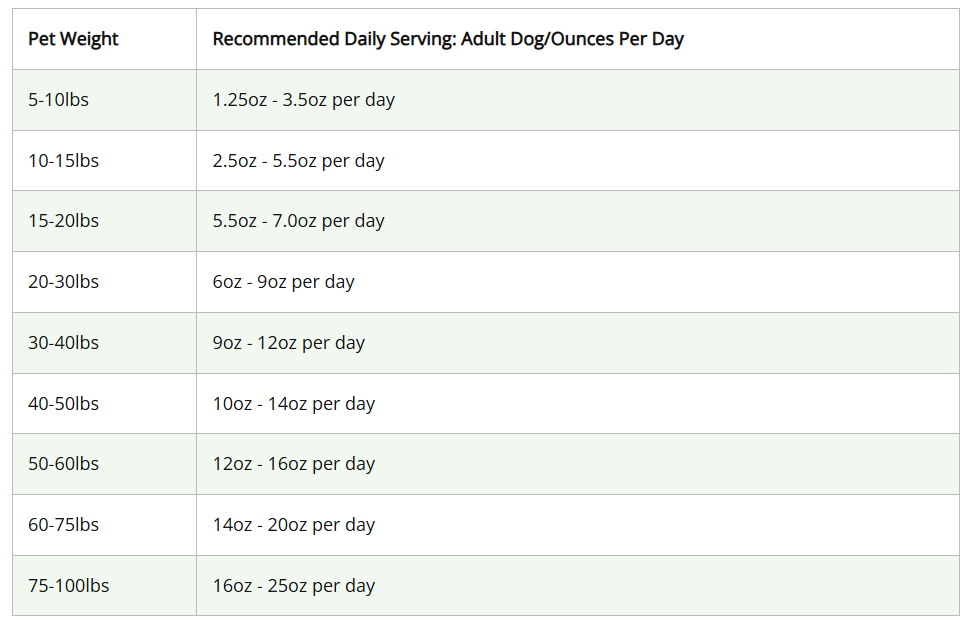Click the "14oz - 20oz per day" serving
Screen dimensions: 971x629
[x=293, y=525]
